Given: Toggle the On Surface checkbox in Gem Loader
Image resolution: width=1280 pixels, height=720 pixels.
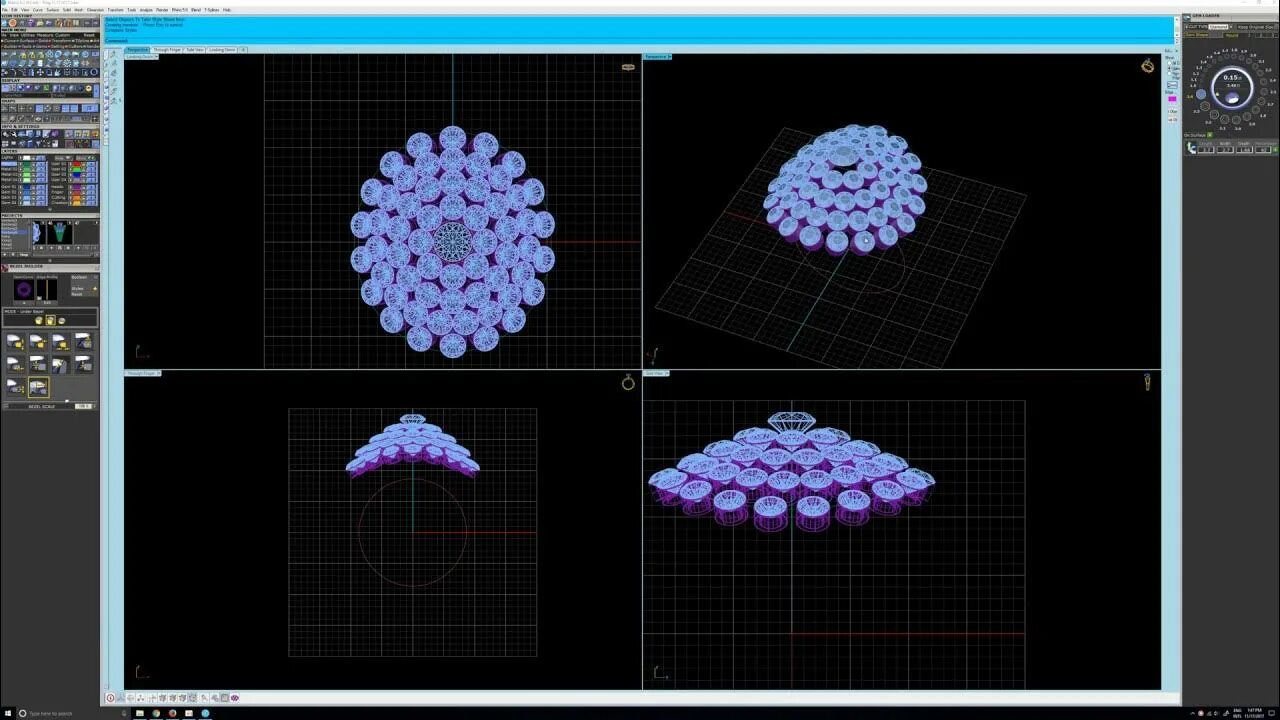Looking at the screenshot, I should [1210, 135].
